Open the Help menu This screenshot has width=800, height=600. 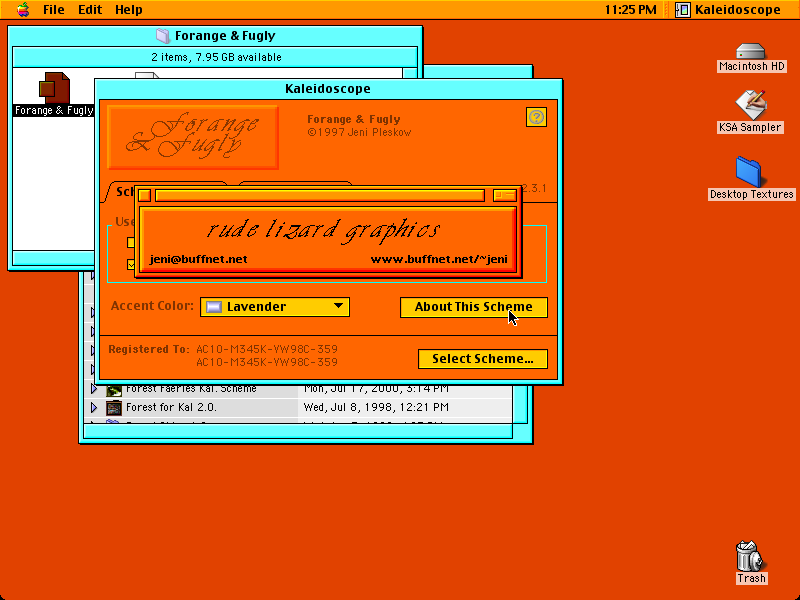coord(129,10)
